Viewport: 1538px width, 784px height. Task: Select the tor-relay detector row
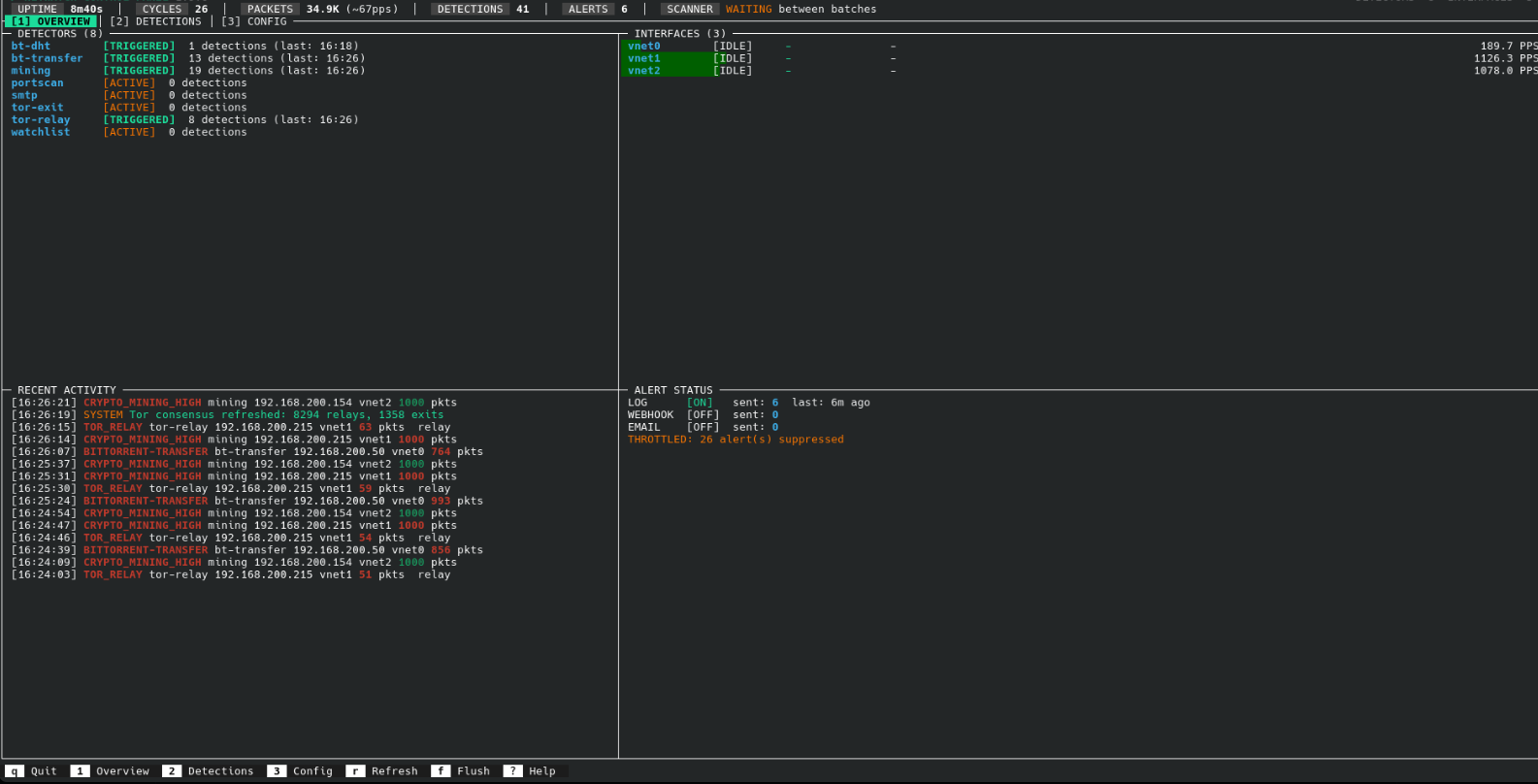click(41, 120)
